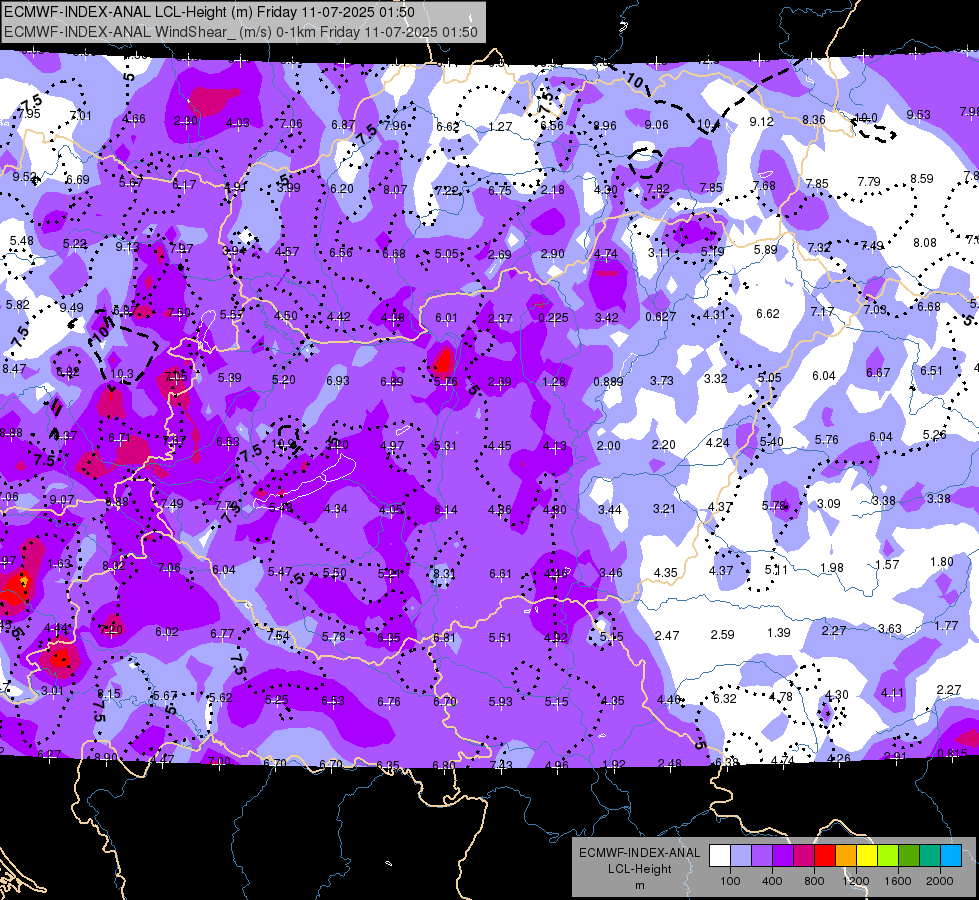Click the legend tick label 1600
Image resolution: width=979 pixels, height=900 pixels.
click(897, 881)
